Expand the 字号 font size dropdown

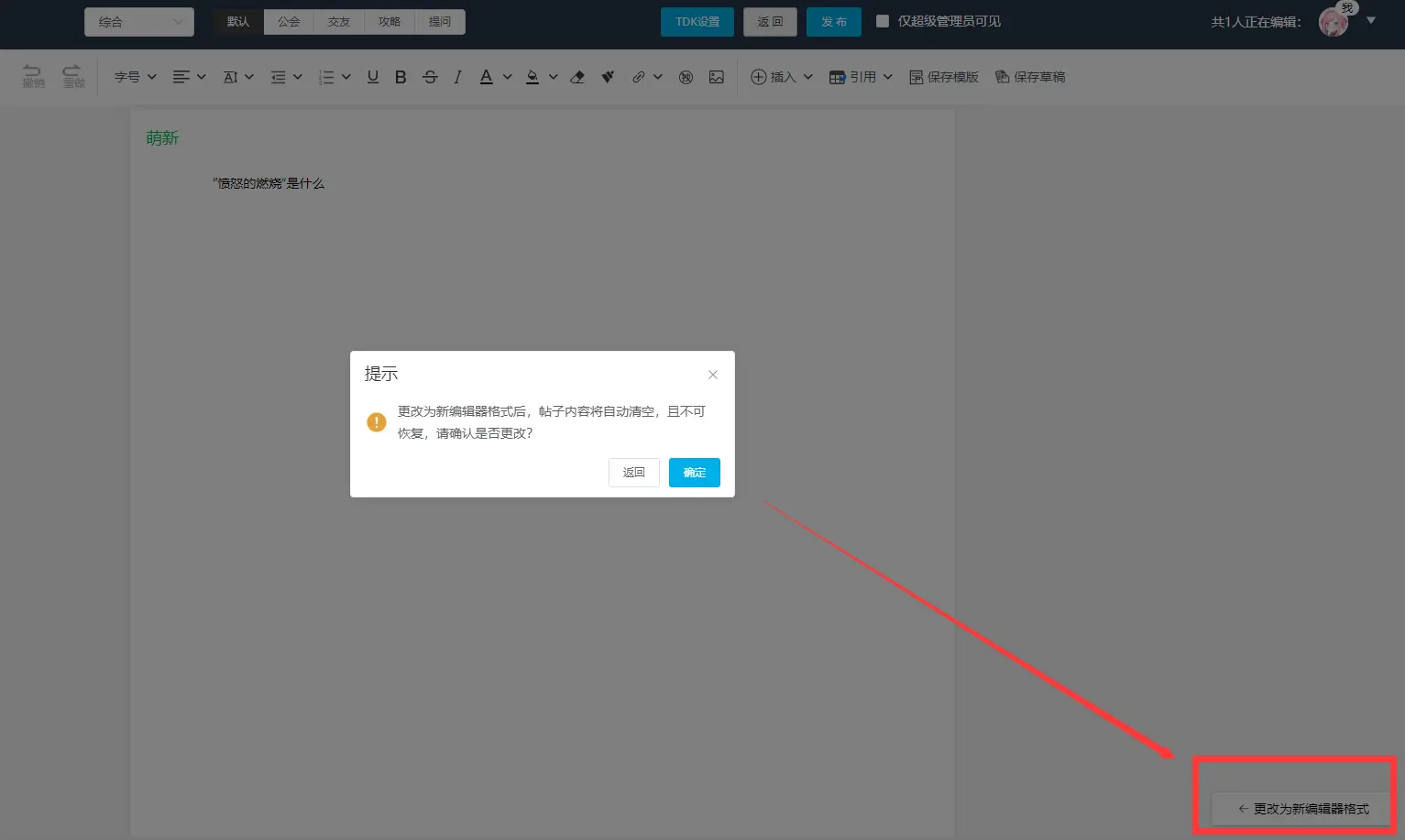coord(136,78)
